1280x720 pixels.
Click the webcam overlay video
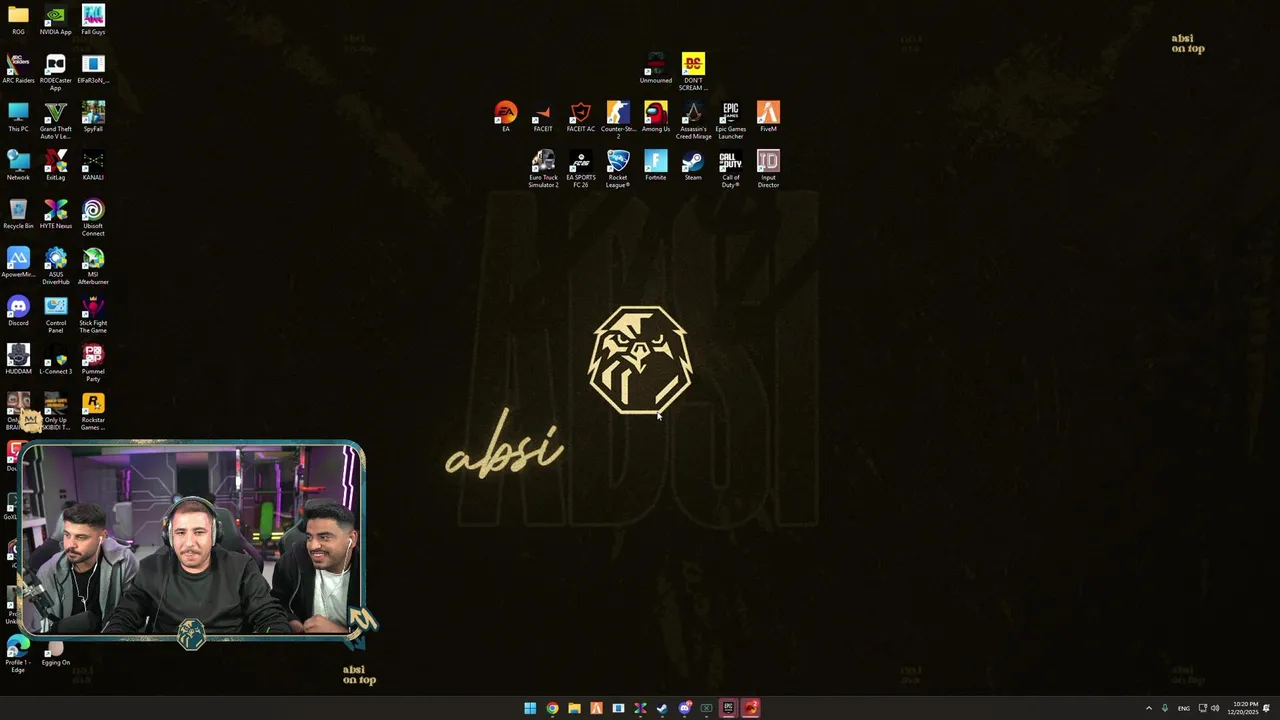(192, 540)
